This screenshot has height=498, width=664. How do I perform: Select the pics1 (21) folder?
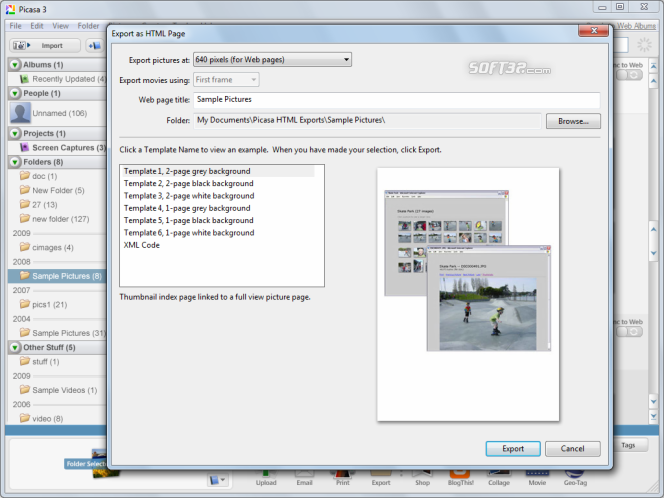tap(43, 304)
